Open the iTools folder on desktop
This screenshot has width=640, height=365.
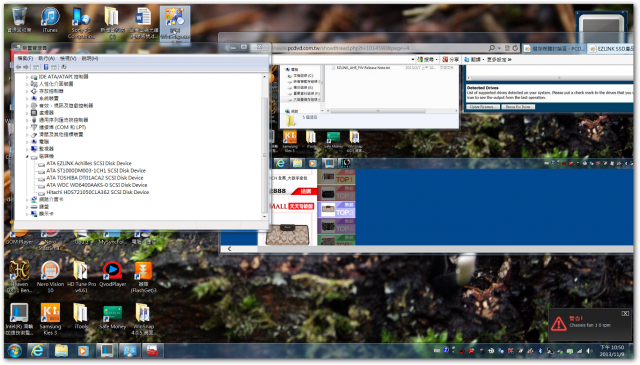coord(81,316)
